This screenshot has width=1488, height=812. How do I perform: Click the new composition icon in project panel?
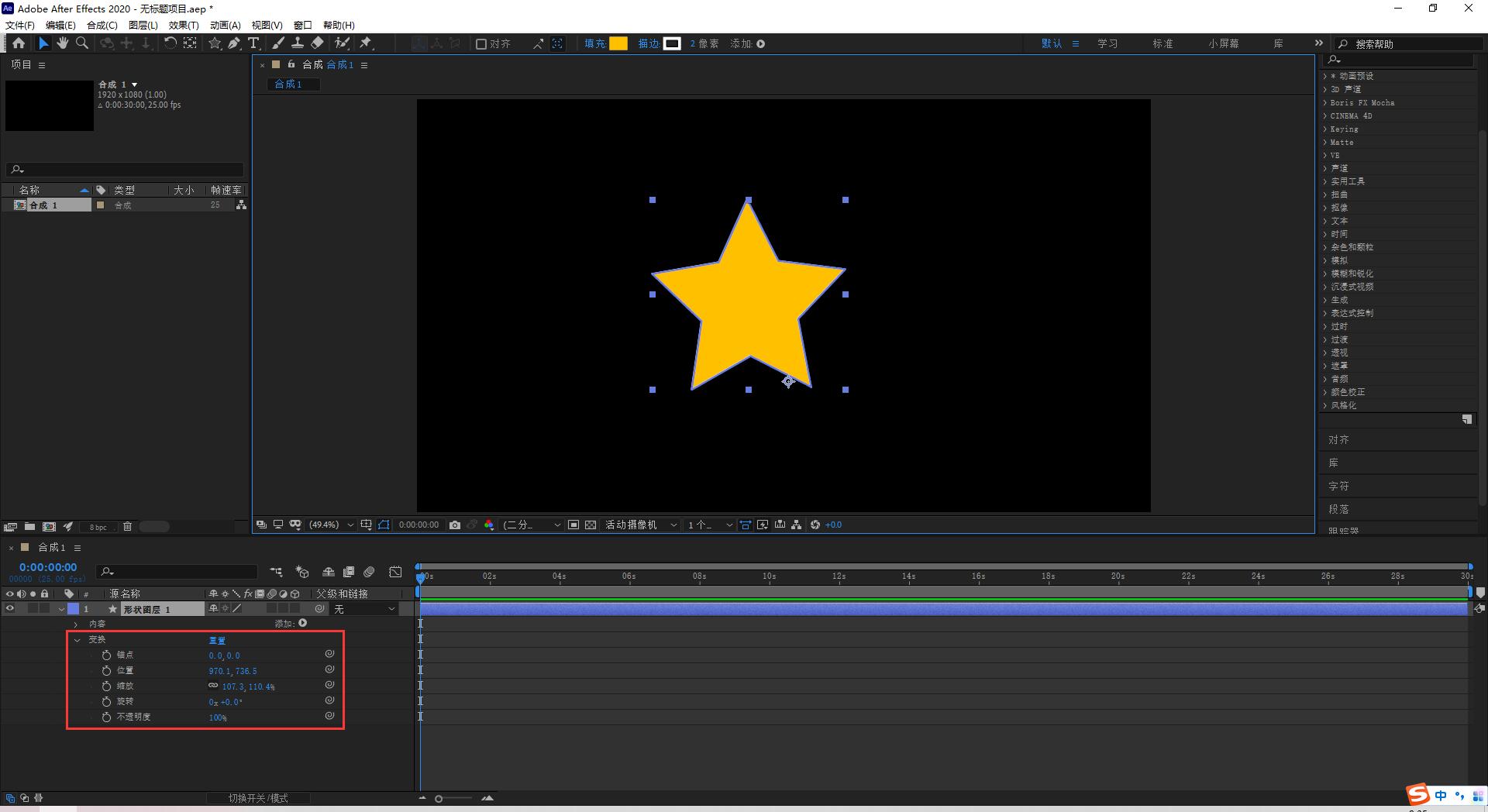click(49, 527)
